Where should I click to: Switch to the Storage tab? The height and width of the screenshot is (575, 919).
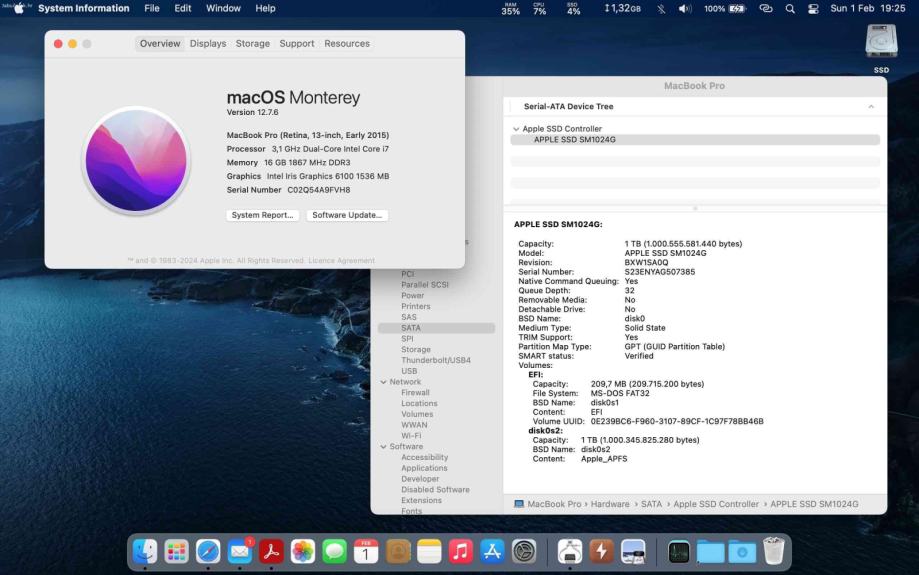pos(253,44)
